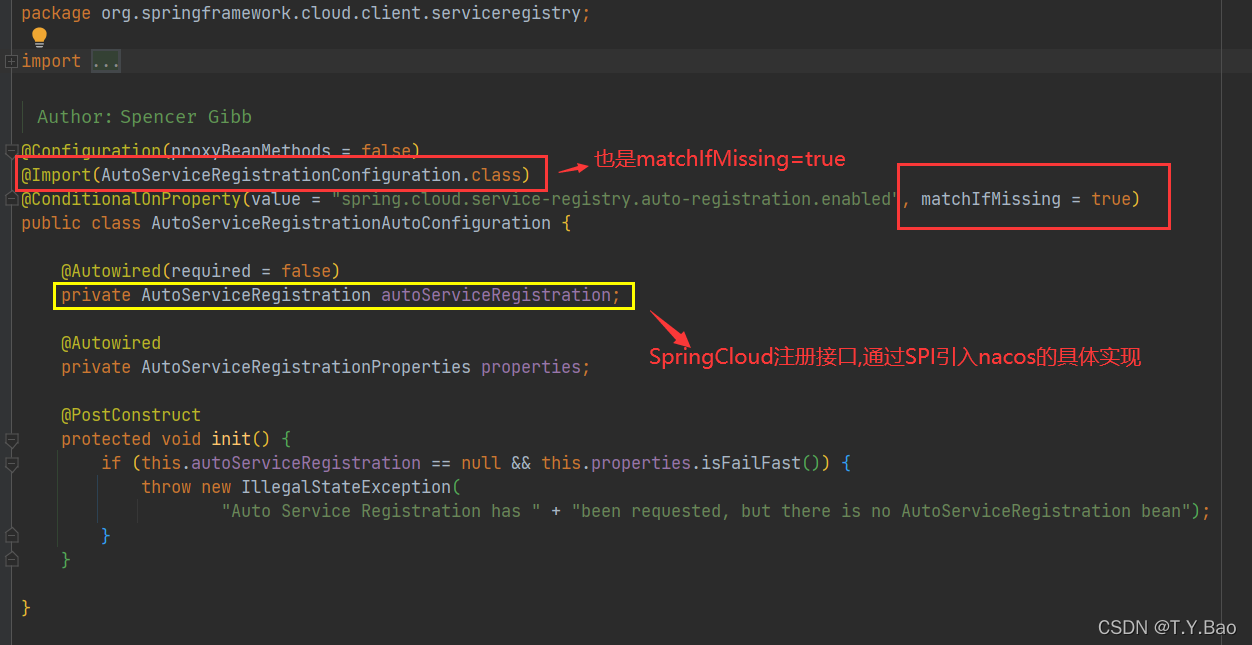1252x645 pixels.
Task: Click the autoServiceRegistration field name
Action: pyautogui.click(x=496, y=295)
